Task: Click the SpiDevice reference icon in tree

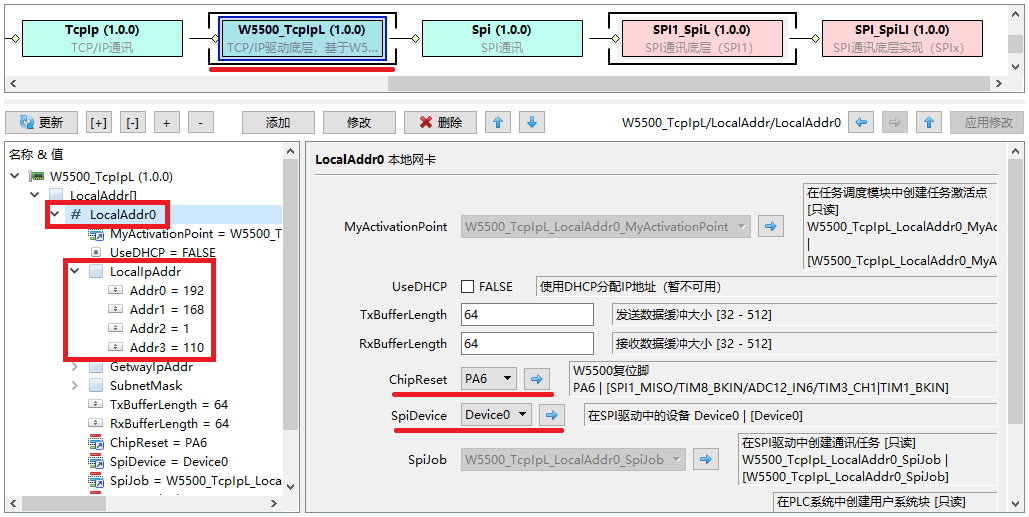Action: tap(96, 462)
